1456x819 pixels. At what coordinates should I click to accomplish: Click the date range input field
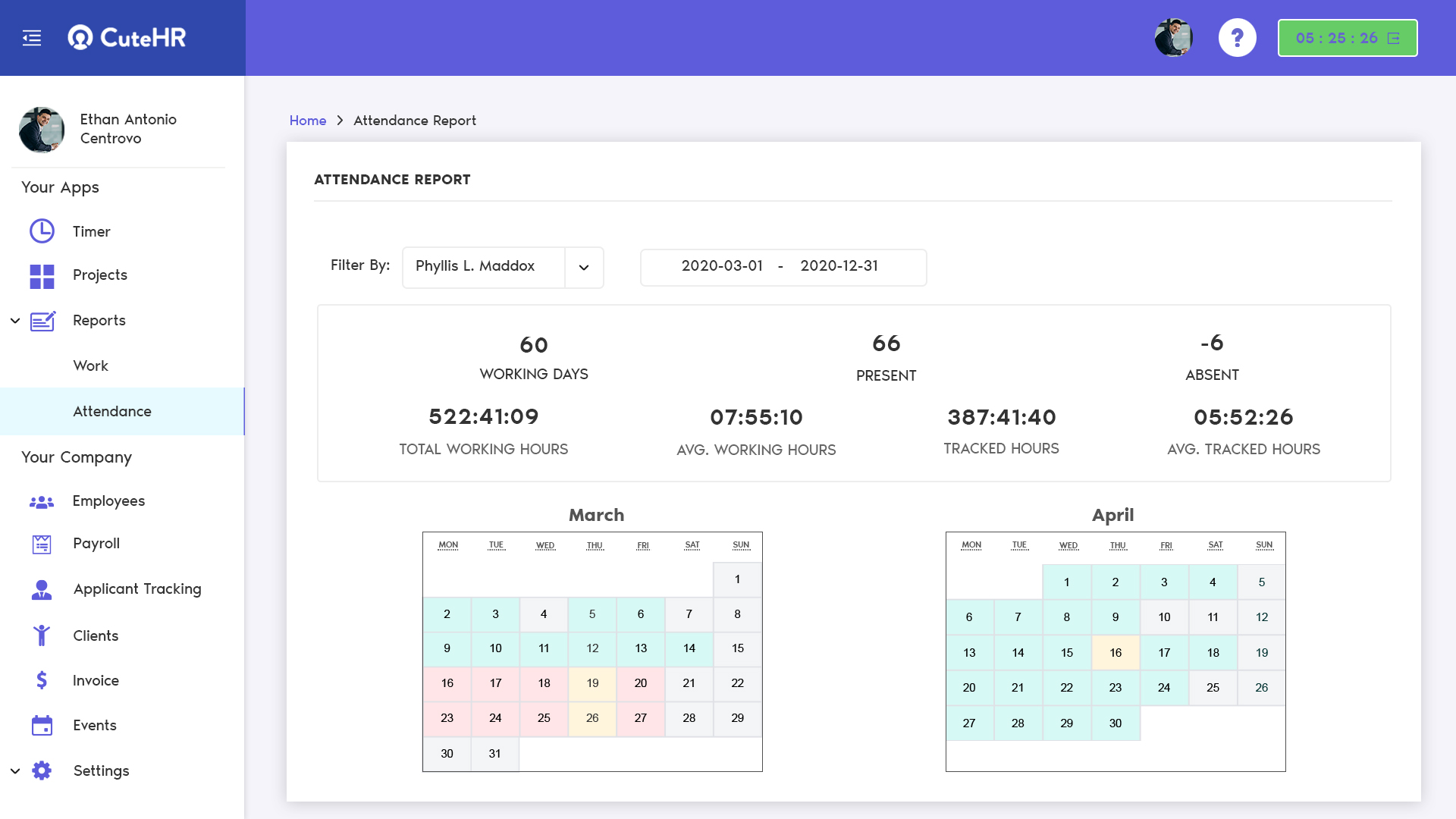coord(783,267)
